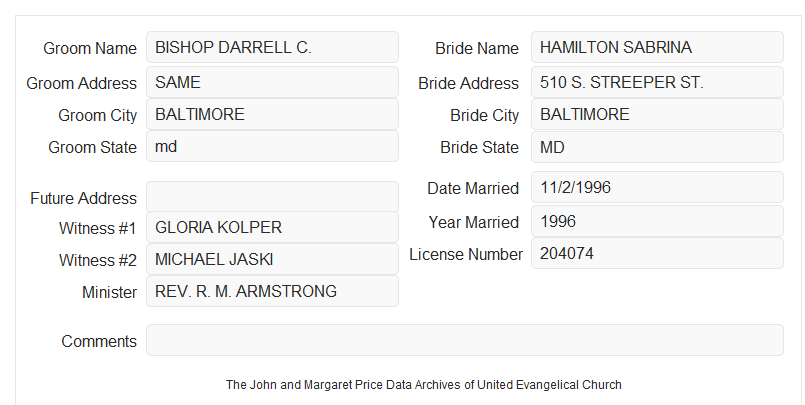
Task: Select the Date Married field
Action: (x=657, y=187)
